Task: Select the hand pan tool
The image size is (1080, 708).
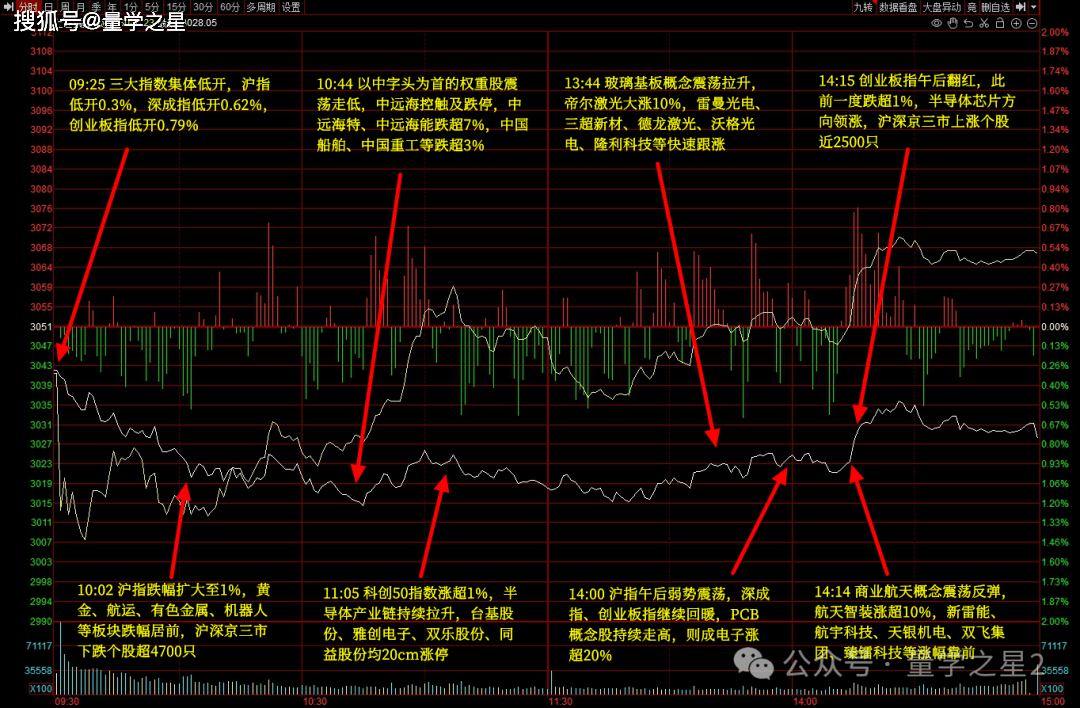Action: tap(953, 23)
